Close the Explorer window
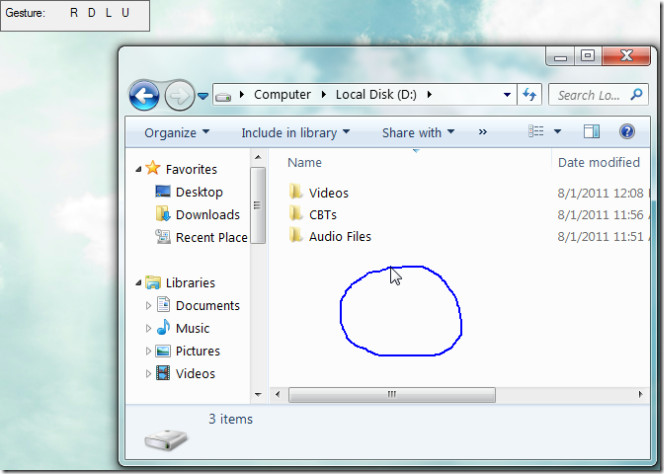 point(626,56)
